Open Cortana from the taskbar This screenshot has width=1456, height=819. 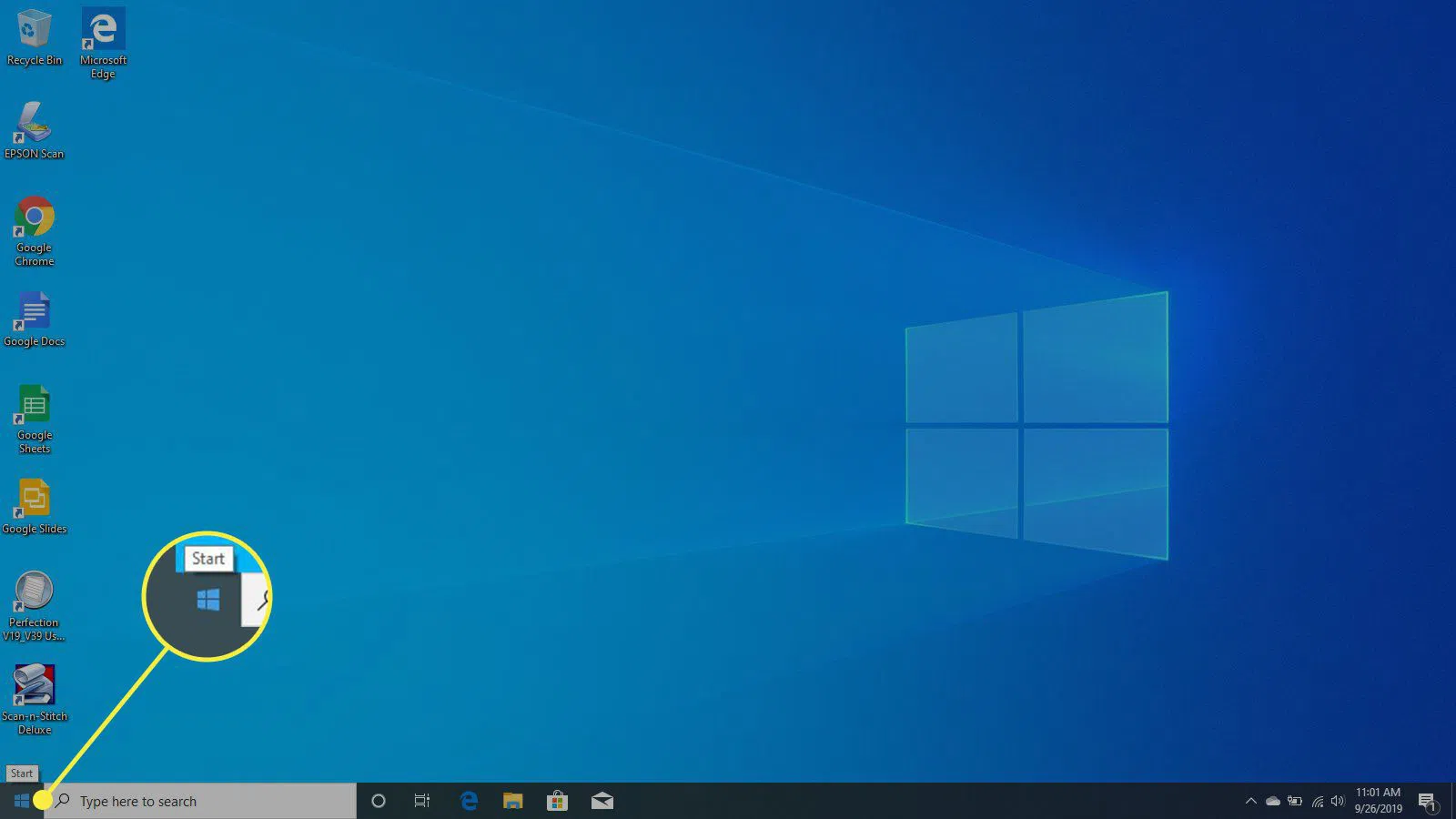[379, 801]
